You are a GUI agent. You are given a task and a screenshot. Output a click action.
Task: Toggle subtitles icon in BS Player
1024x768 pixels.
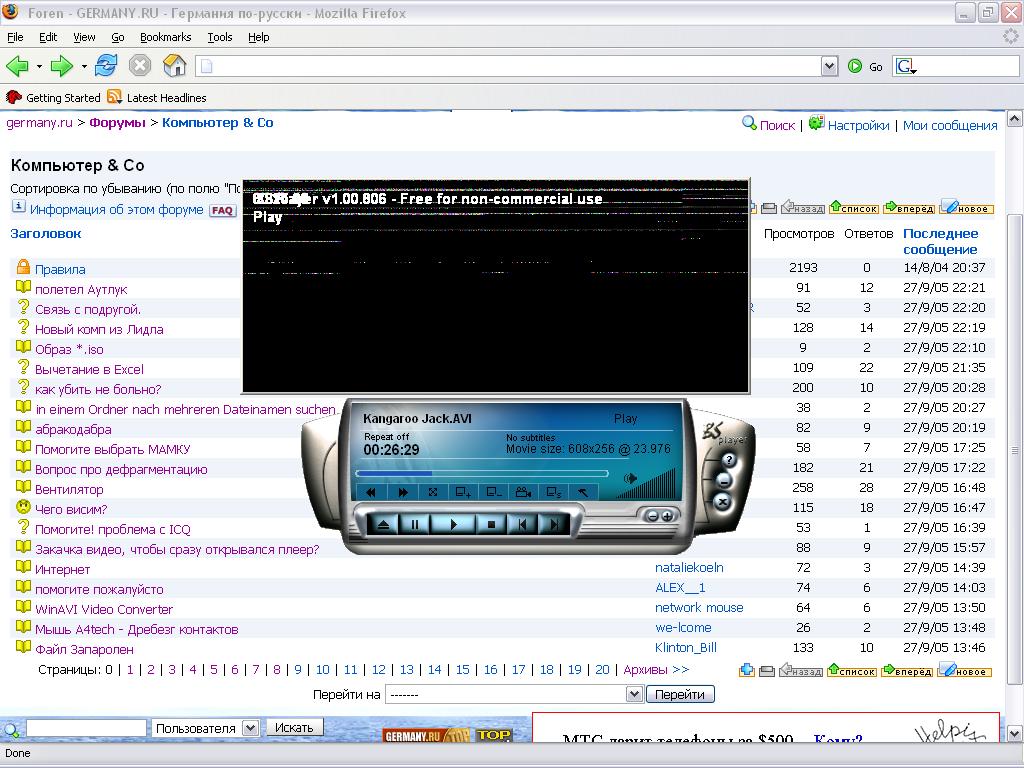click(x=554, y=492)
